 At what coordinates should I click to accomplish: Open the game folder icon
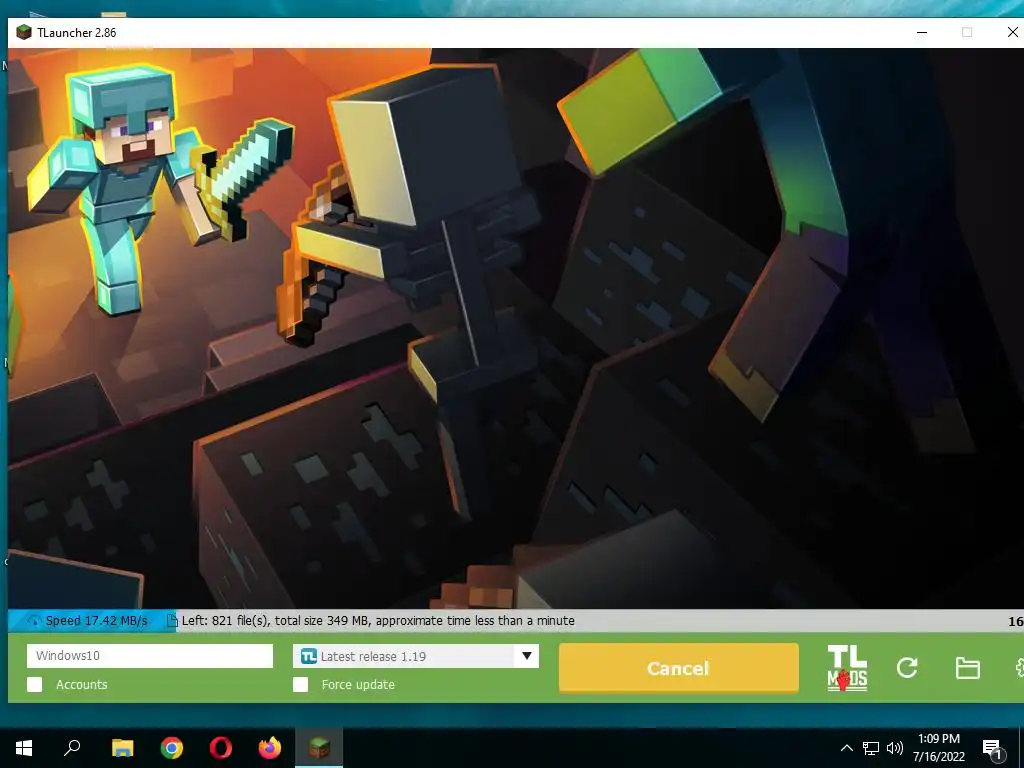[x=967, y=668]
